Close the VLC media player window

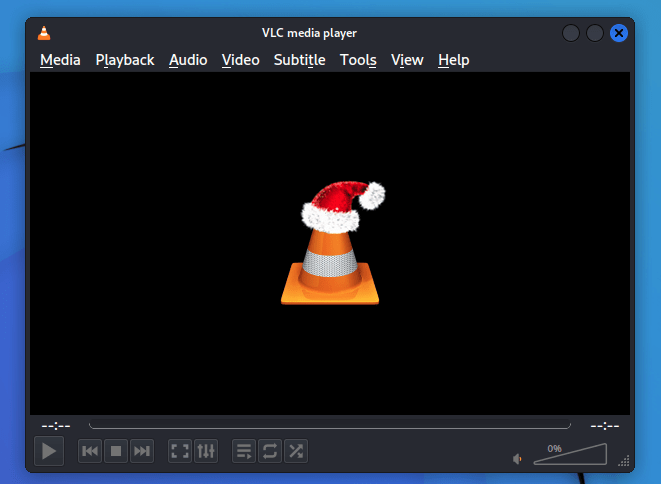click(619, 33)
